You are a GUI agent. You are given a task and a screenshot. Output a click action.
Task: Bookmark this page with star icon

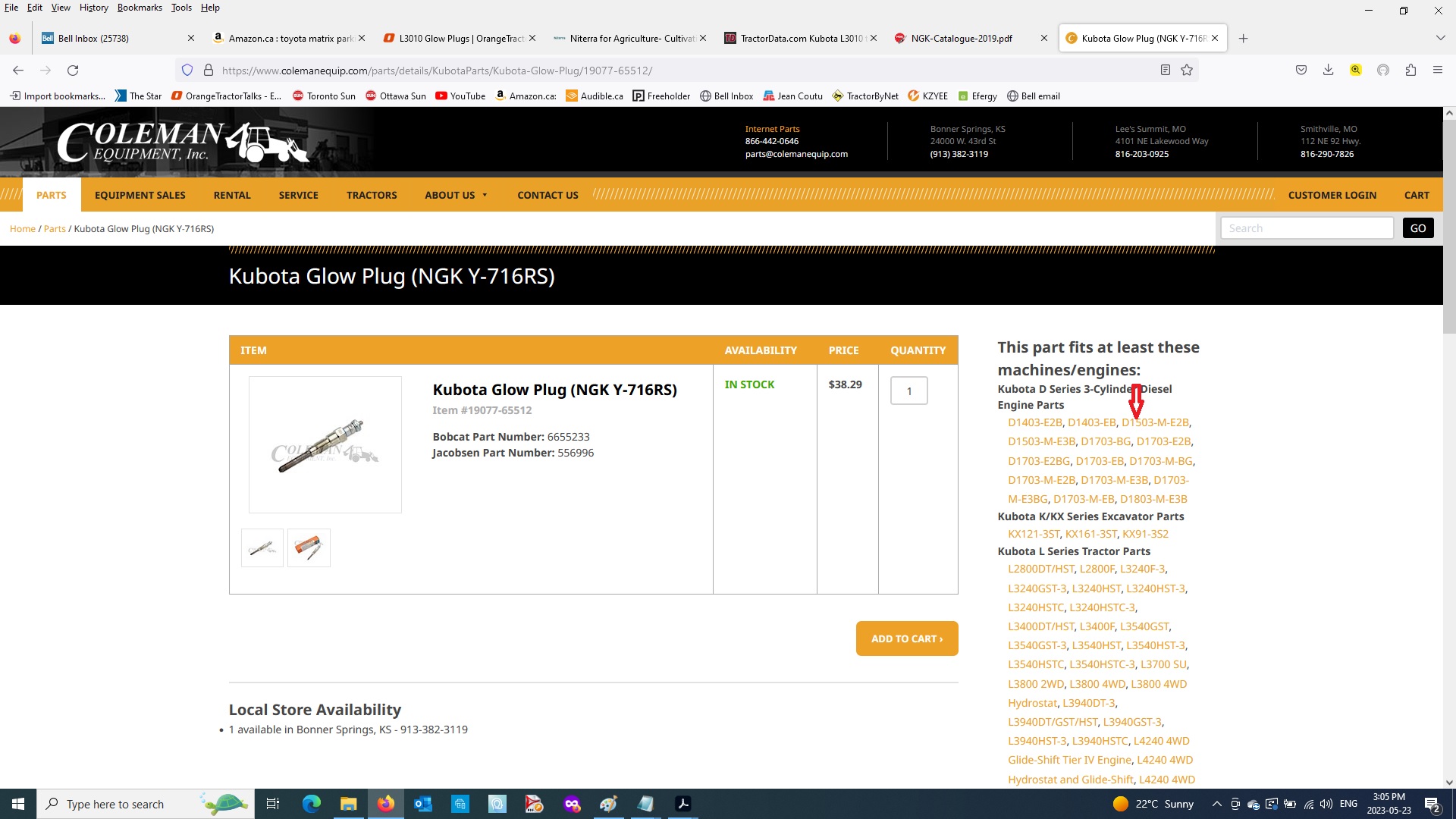(x=1187, y=71)
